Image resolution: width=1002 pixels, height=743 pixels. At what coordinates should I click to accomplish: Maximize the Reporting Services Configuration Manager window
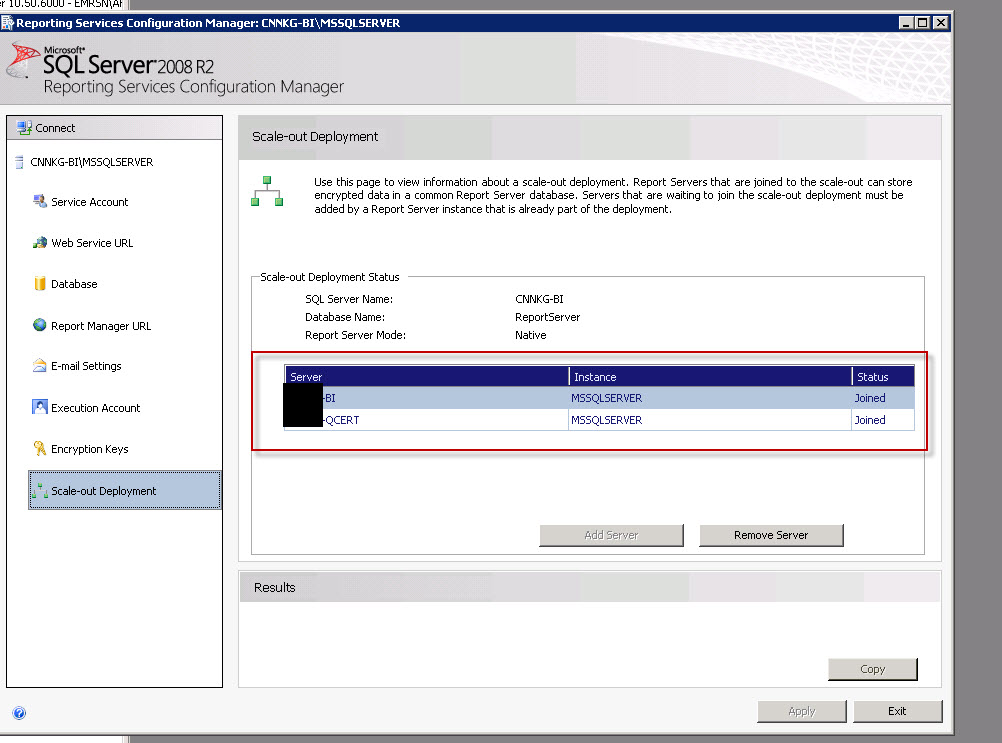tap(922, 23)
